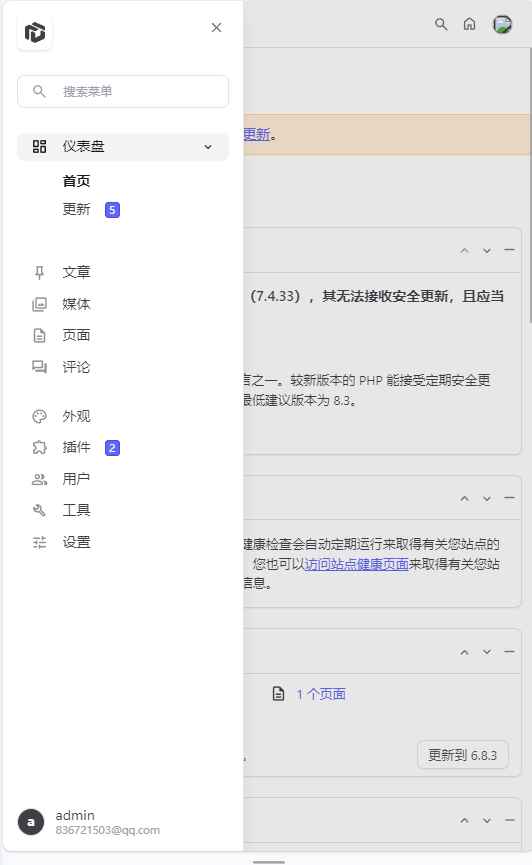Viewport: 532px width, 865px height.
Task: Click the site logo in sidebar header
Action: tap(35, 33)
